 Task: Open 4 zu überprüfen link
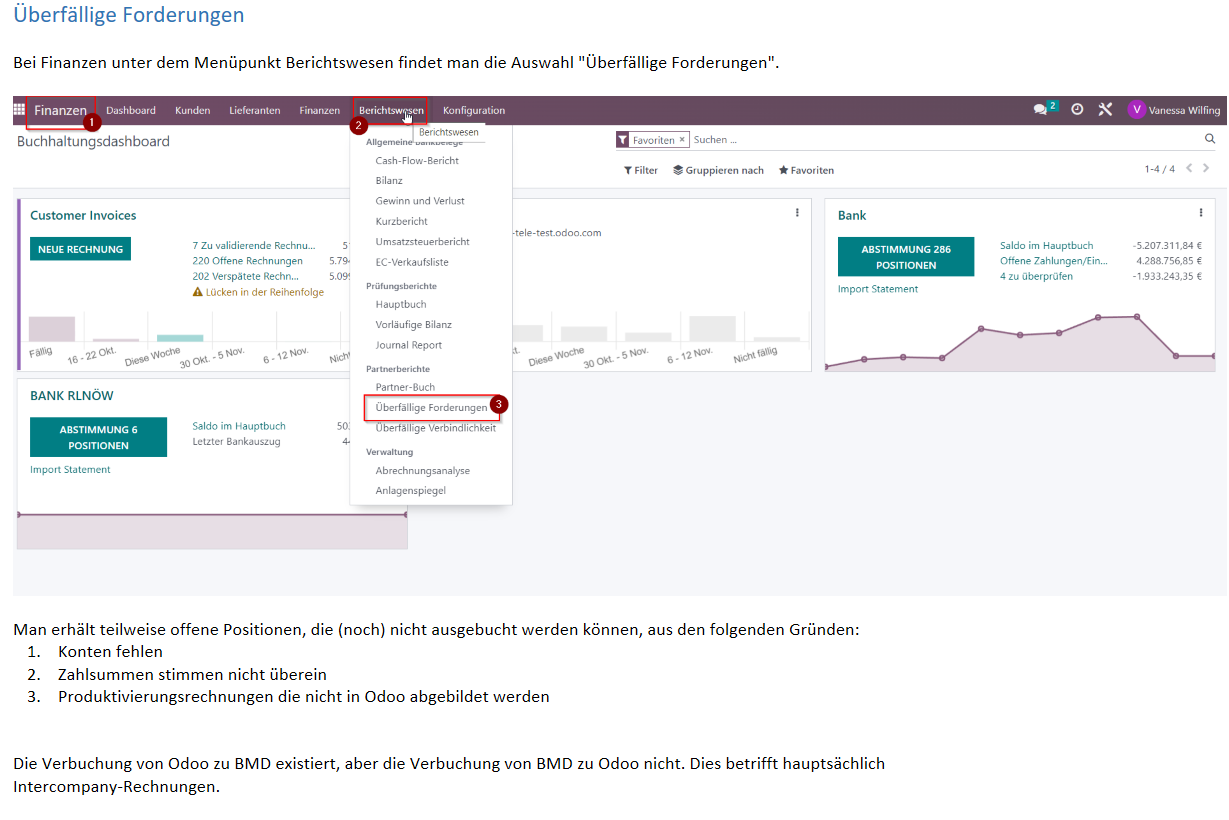(1036, 276)
